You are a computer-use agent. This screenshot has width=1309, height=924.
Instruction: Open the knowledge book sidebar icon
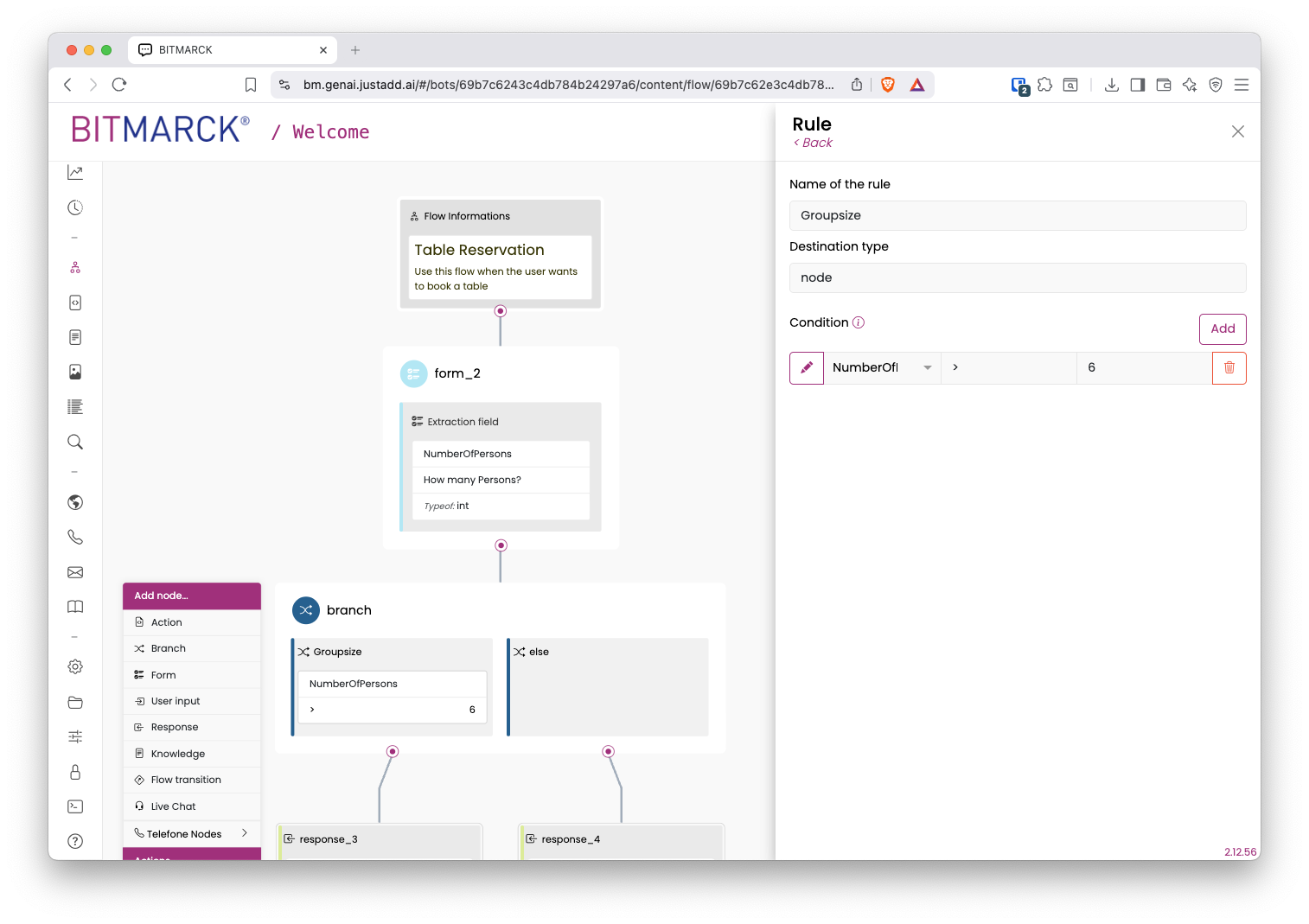(75, 607)
